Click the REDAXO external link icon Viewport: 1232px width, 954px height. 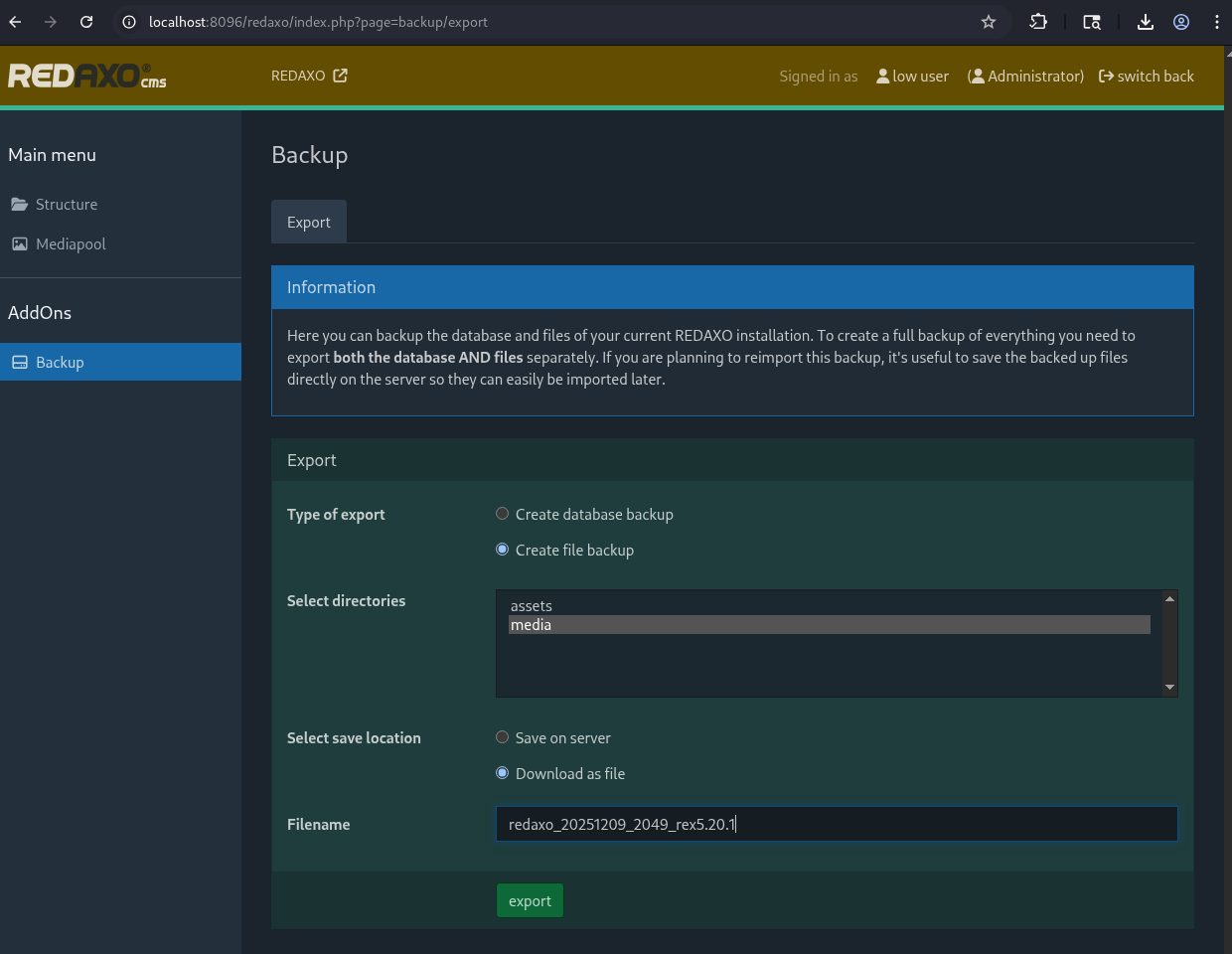(x=340, y=76)
